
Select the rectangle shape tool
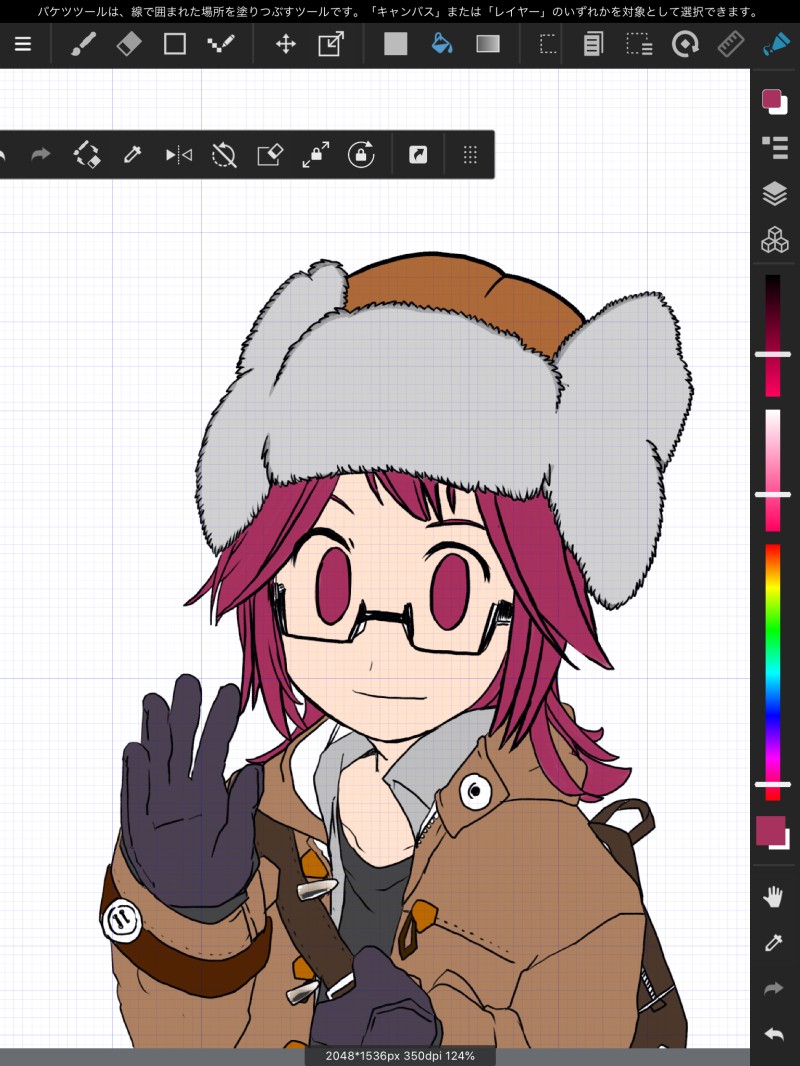tap(175, 44)
